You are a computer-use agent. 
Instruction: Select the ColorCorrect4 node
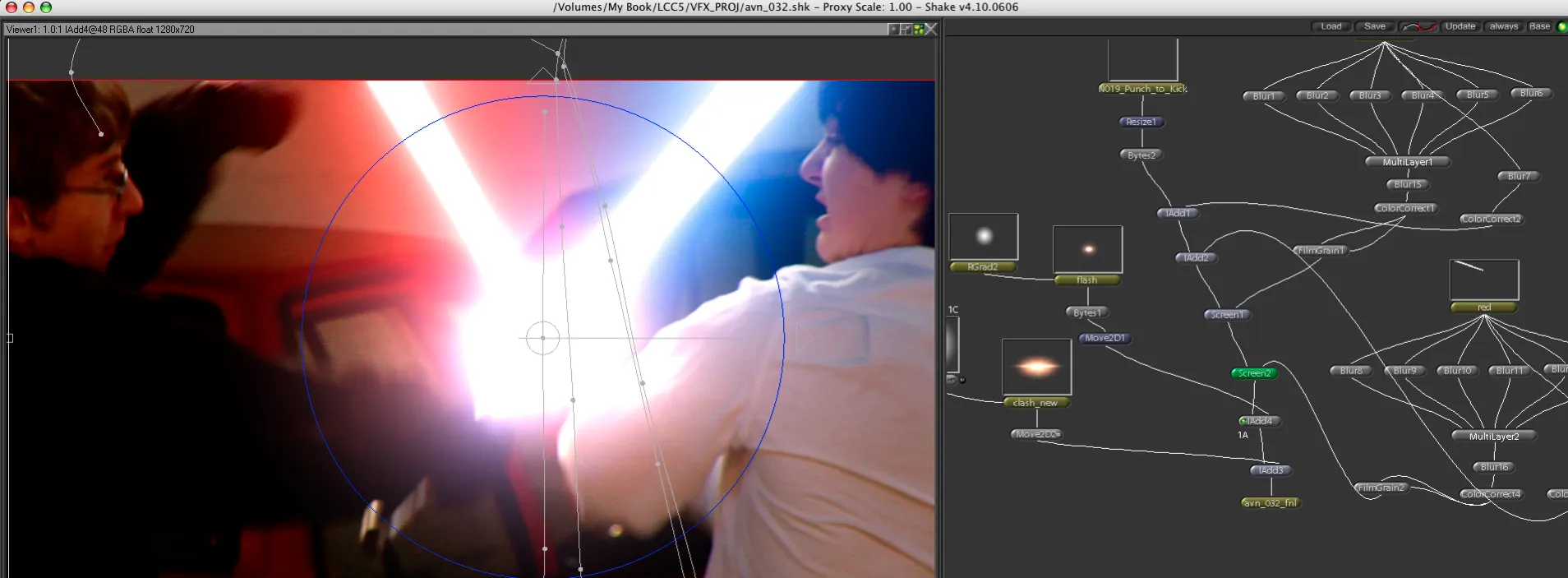[1492, 494]
